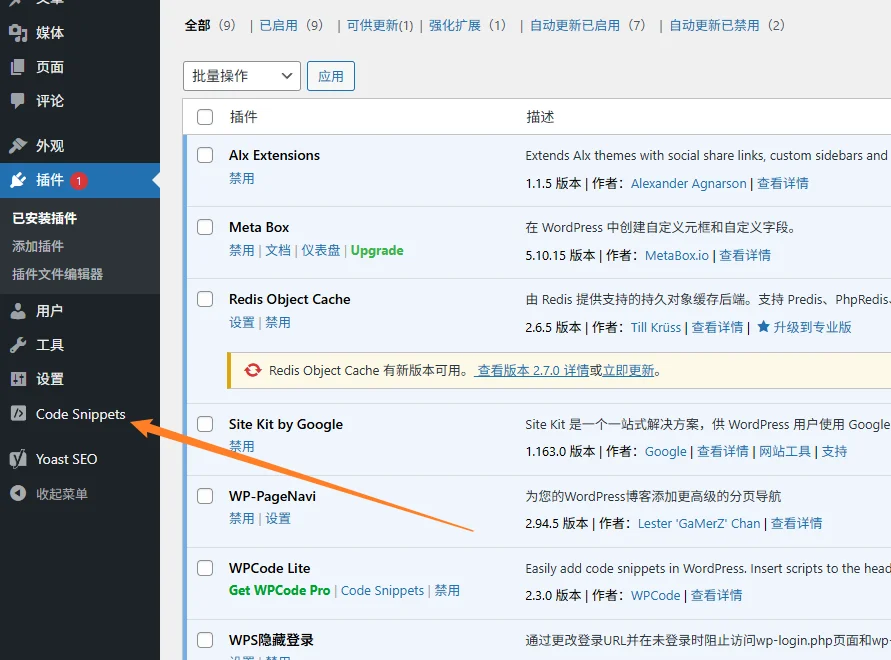
Task: Click the Appearance paintbrush icon
Action: tap(18, 146)
